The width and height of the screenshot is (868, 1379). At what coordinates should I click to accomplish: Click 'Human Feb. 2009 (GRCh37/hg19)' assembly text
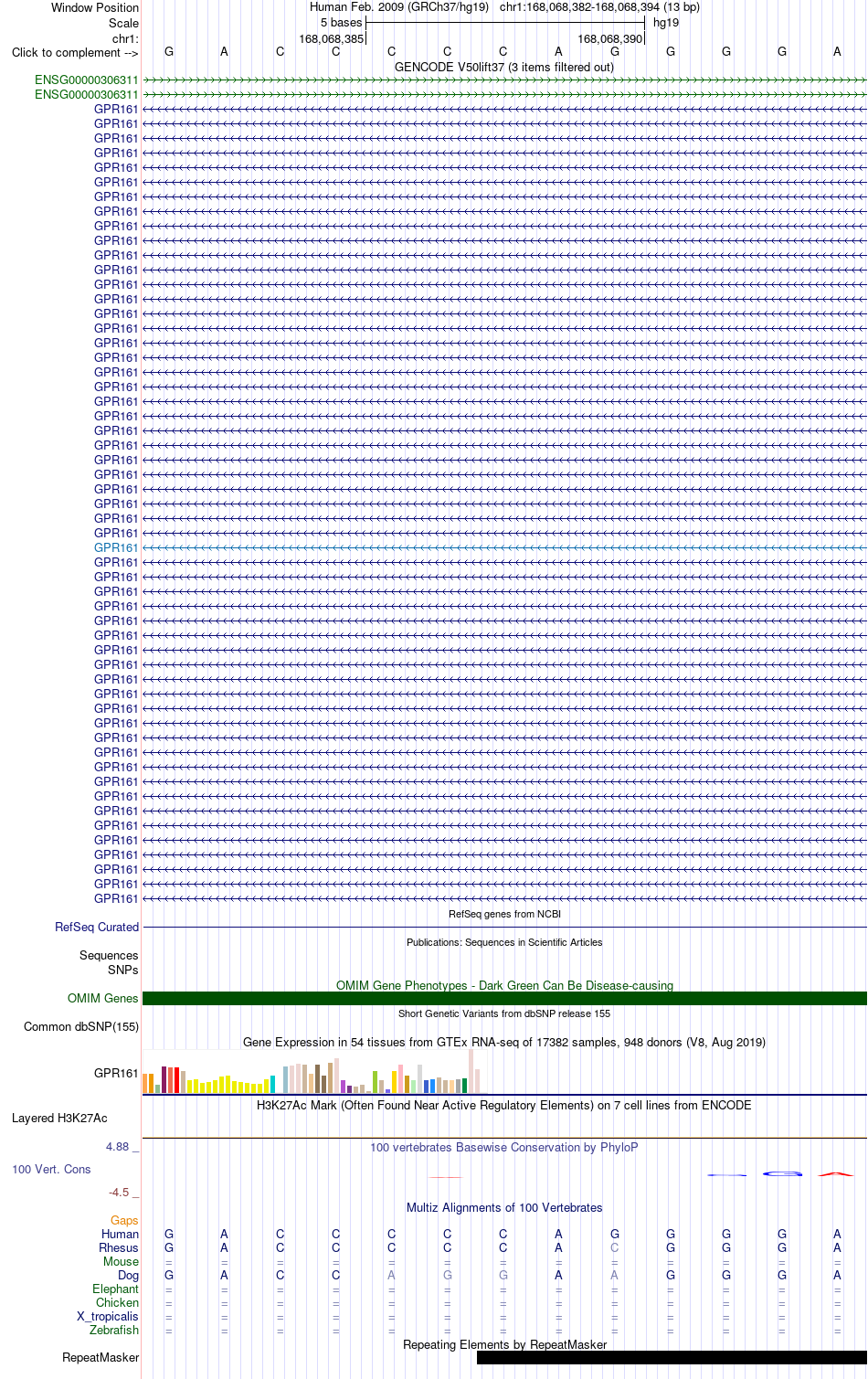coord(399,6)
